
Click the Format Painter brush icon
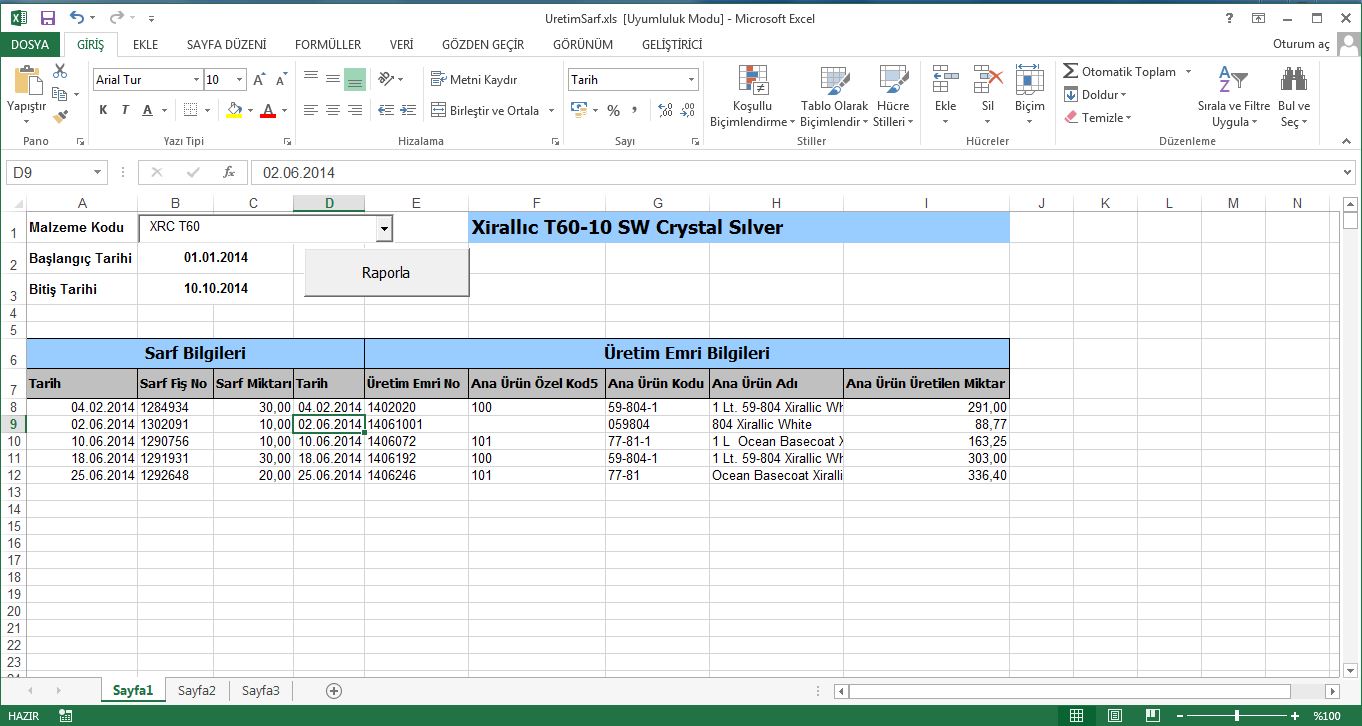[x=60, y=116]
